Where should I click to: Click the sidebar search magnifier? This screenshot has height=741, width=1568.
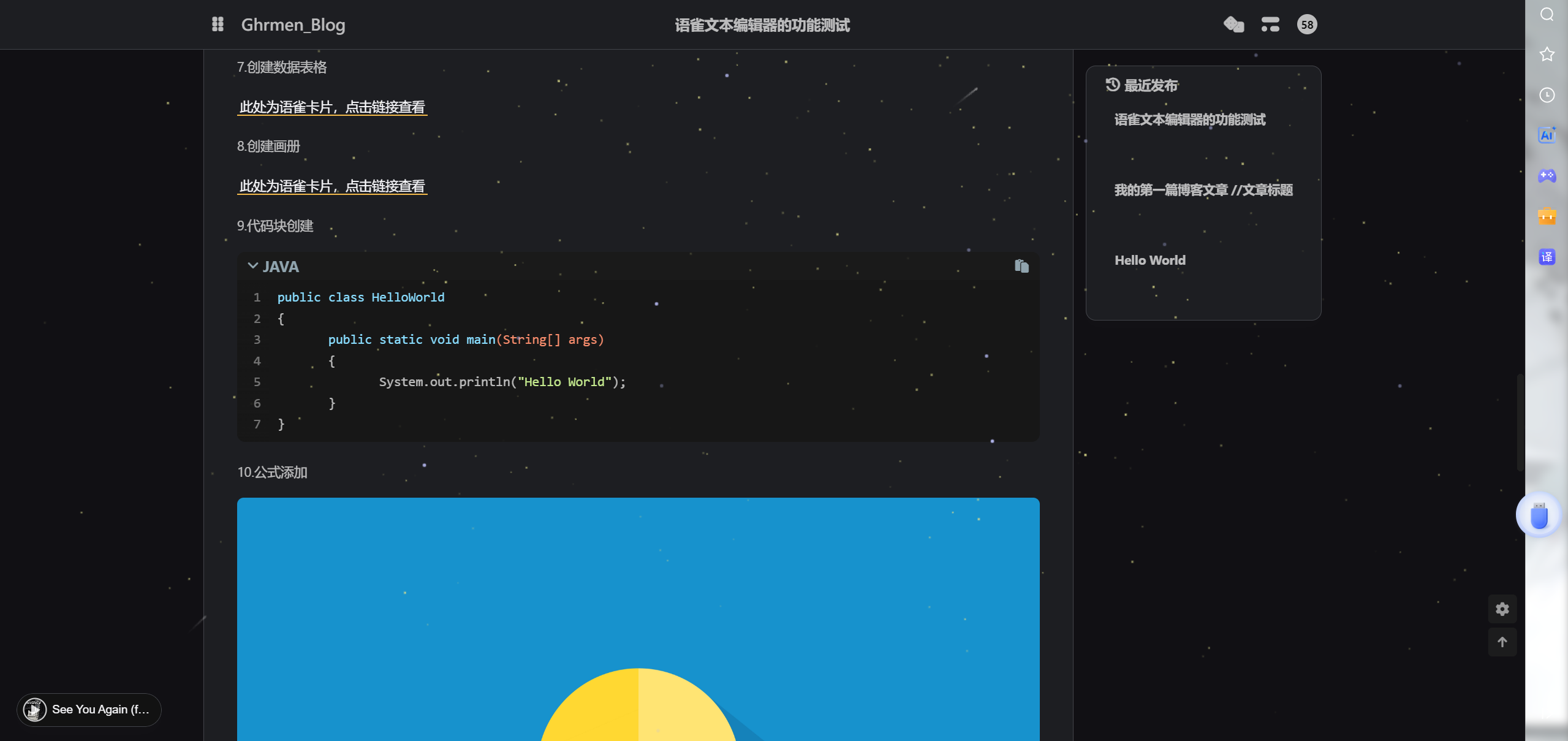tap(1547, 14)
